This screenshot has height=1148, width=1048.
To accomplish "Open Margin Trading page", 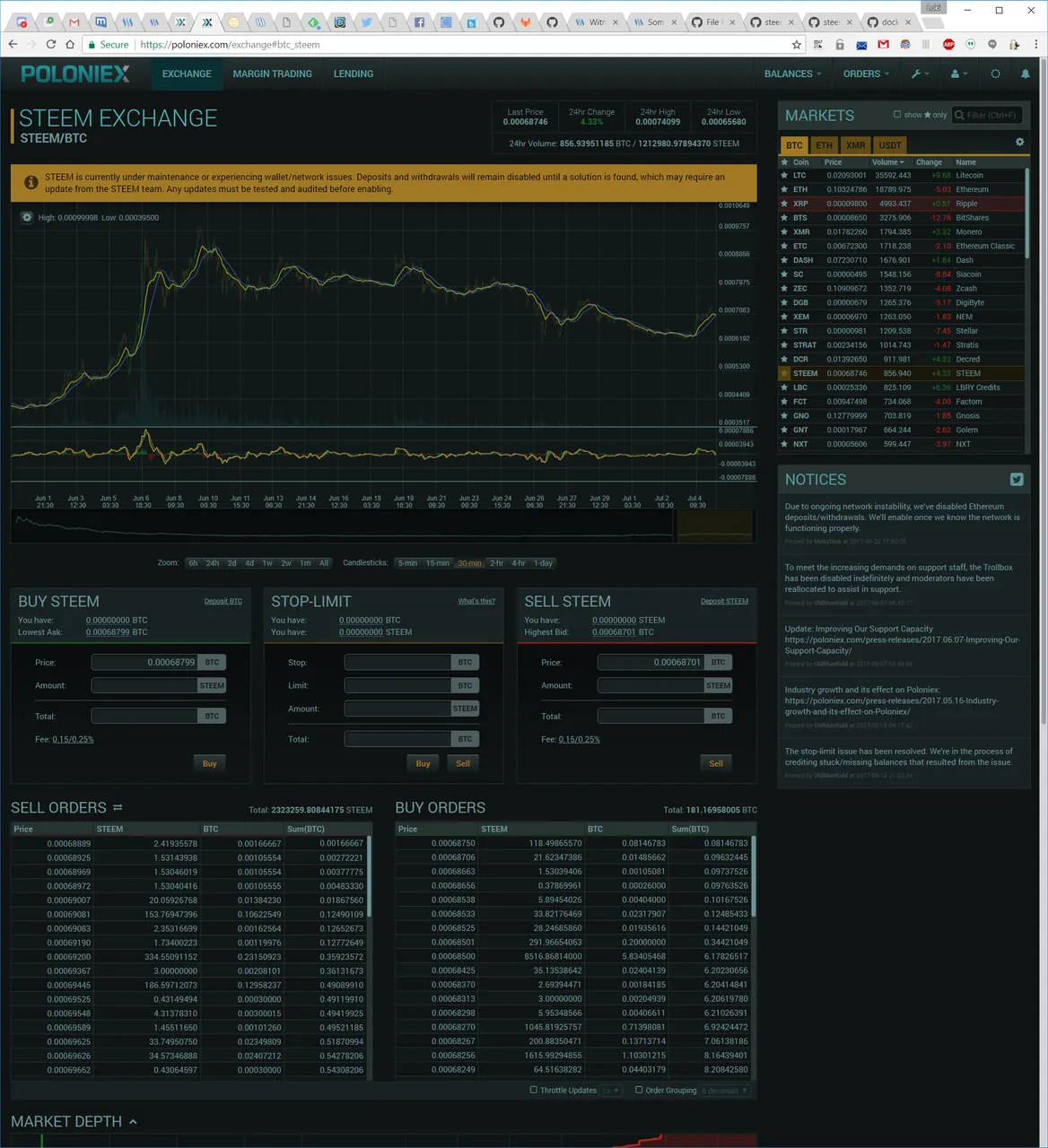I will pos(273,74).
